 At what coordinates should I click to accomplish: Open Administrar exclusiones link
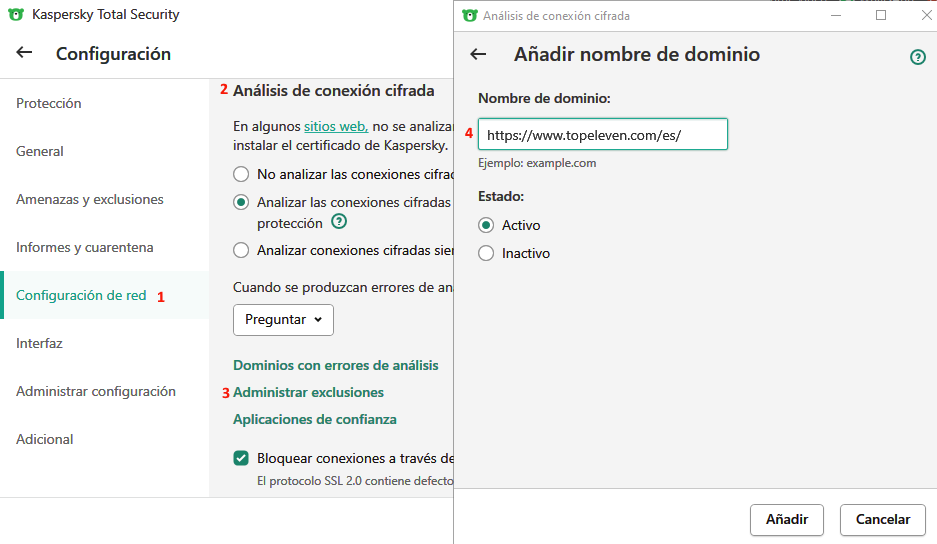coord(308,392)
